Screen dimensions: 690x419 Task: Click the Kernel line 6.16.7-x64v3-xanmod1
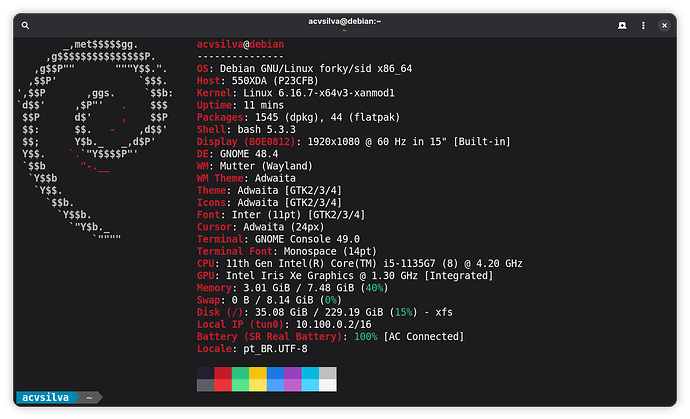(x=296, y=93)
